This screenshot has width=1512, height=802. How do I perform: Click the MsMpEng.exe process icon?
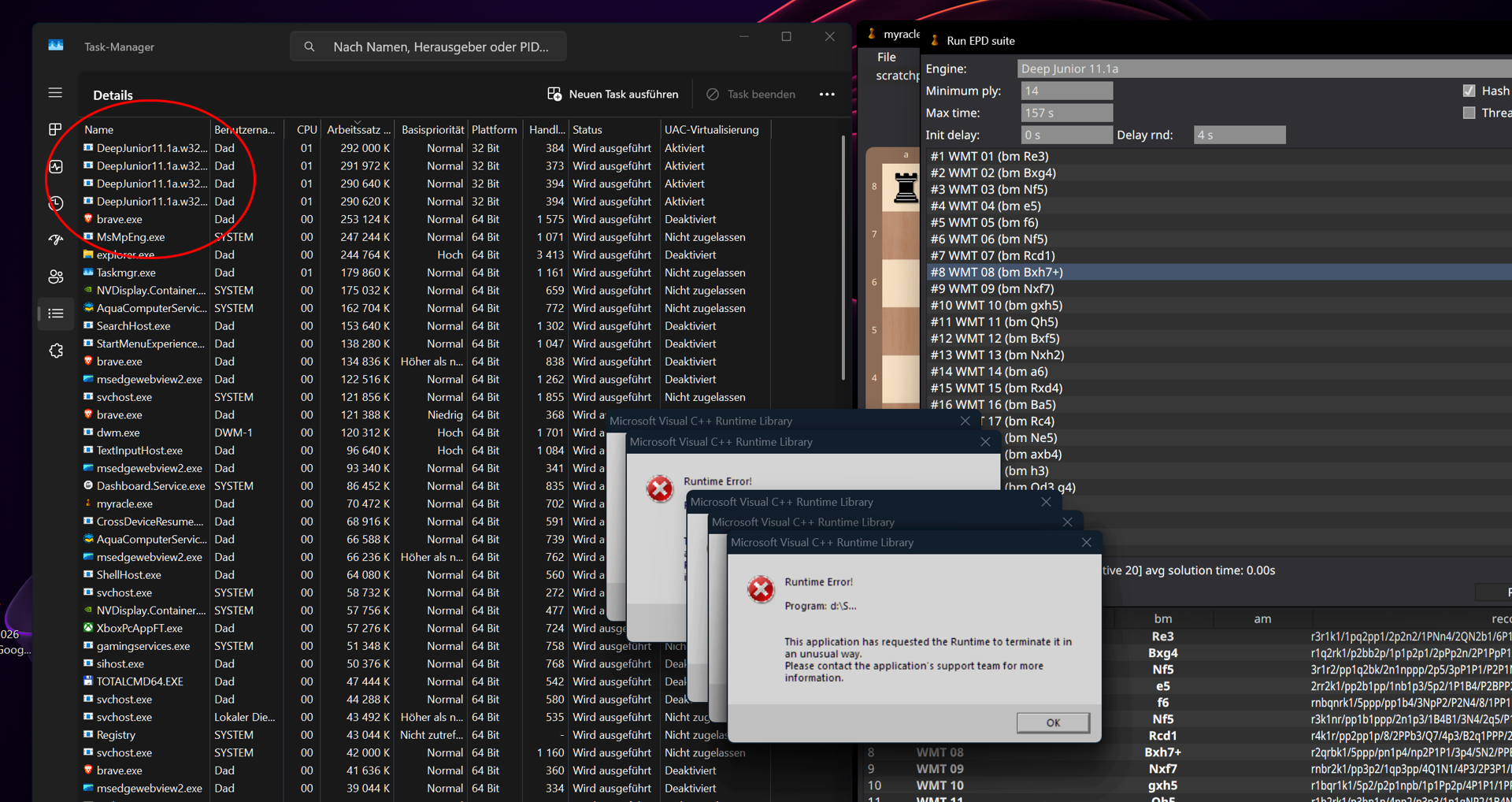(x=88, y=237)
